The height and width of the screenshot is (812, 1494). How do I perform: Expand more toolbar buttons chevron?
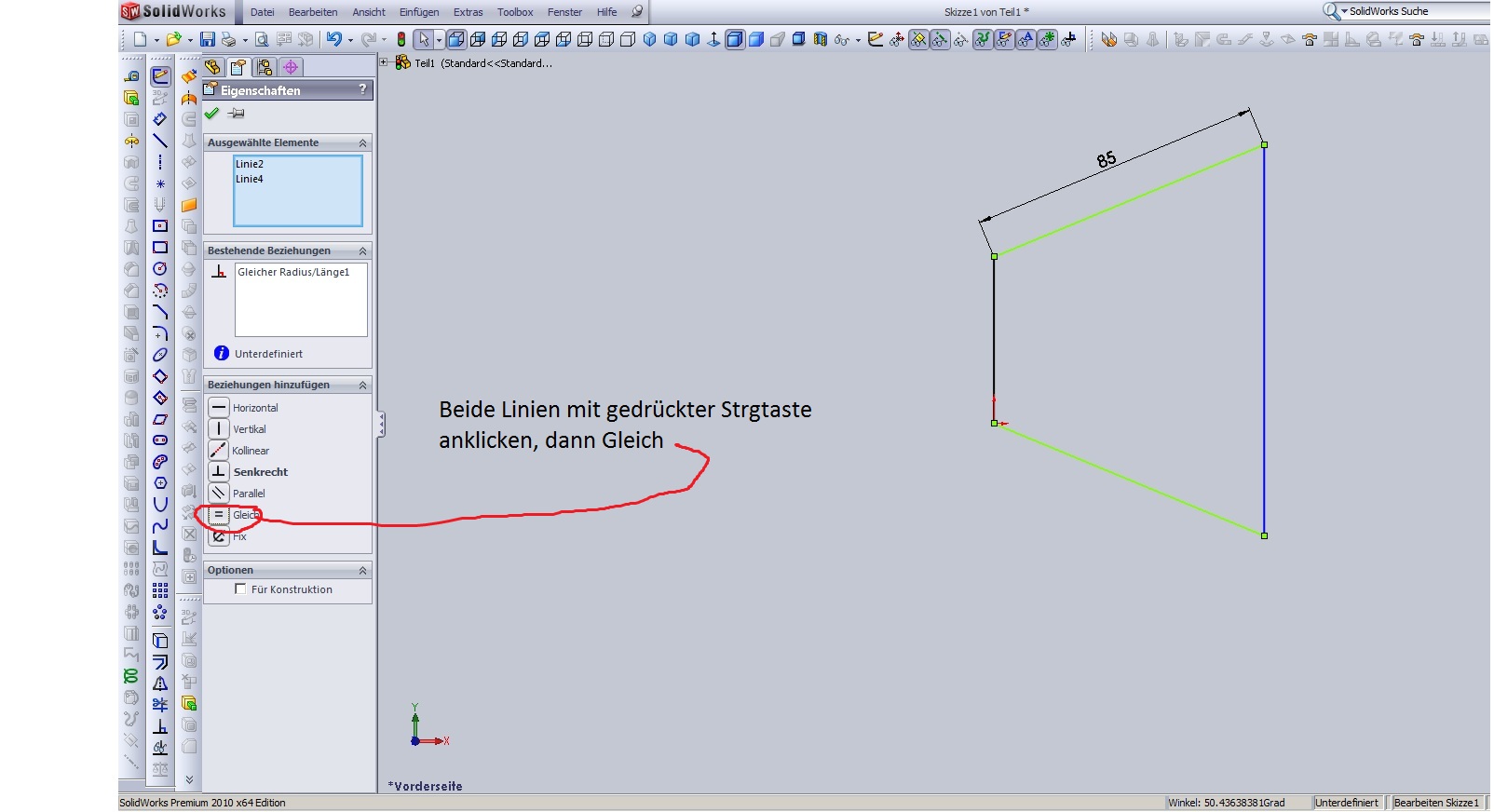(189, 779)
